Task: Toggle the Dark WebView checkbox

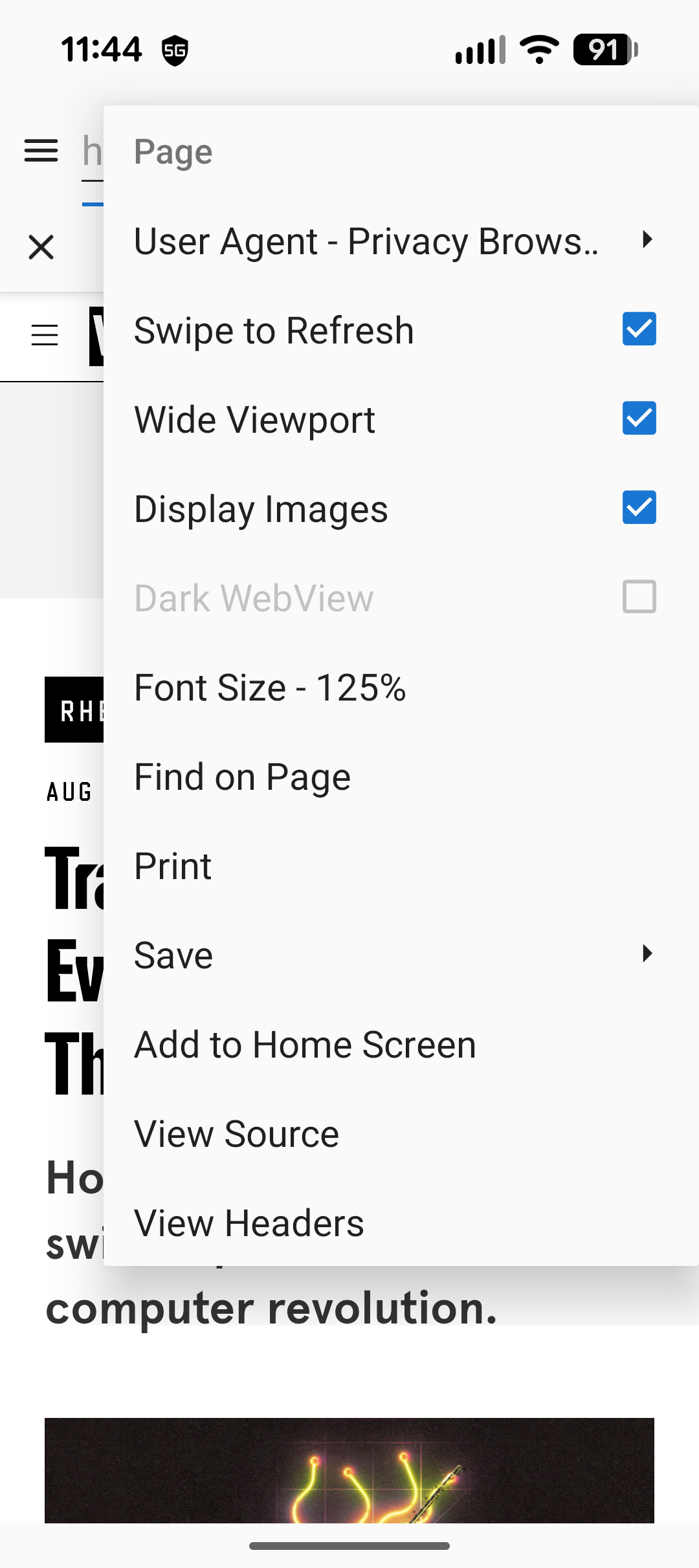Action: click(639, 596)
